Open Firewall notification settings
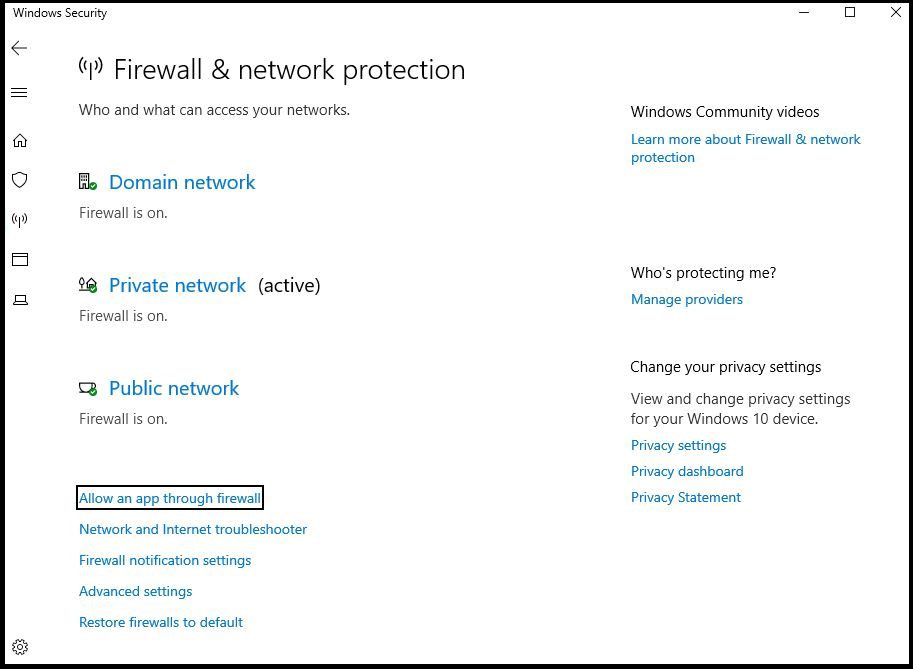This screenshot has height=669, width=913. click(x=165, y=560)
